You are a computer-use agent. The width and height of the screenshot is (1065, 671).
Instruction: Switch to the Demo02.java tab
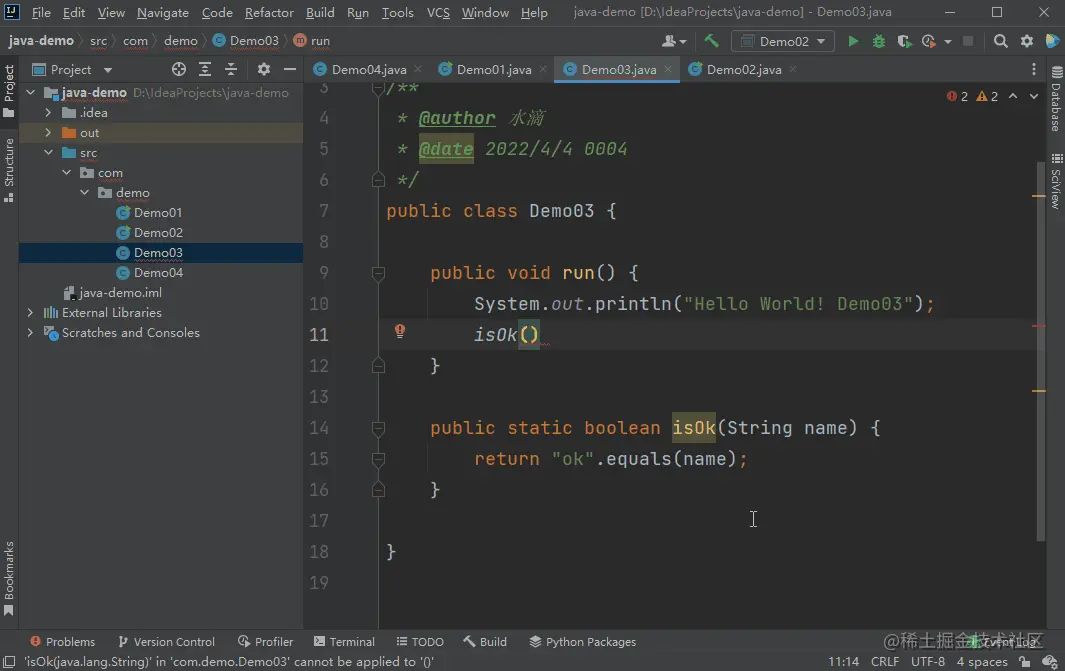pos(744,69)
